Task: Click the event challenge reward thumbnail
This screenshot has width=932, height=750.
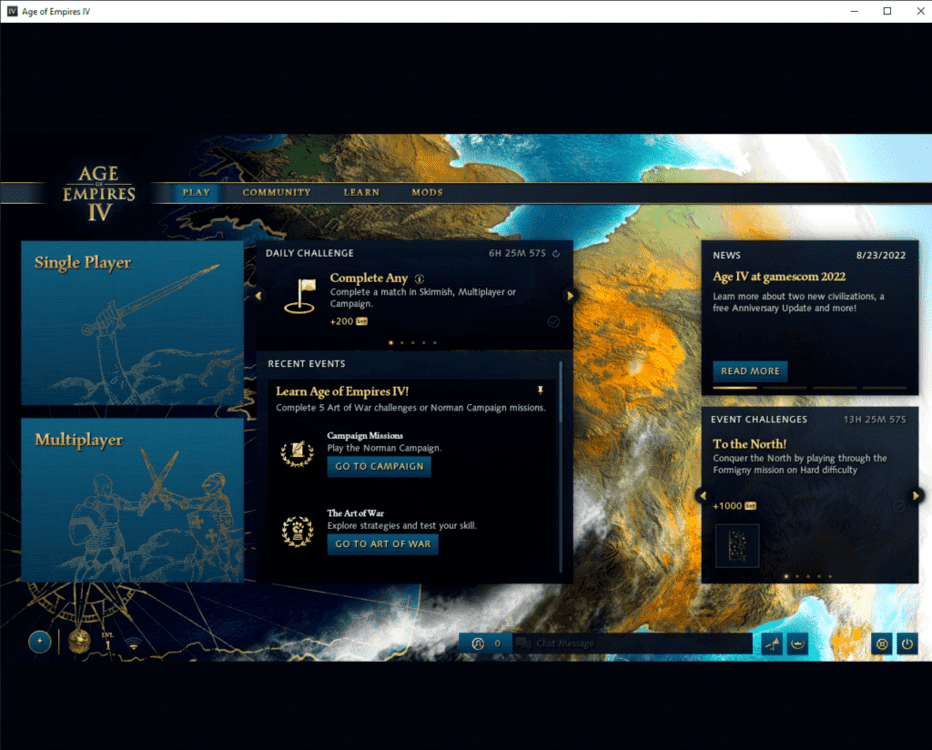Action: [737, 546]
